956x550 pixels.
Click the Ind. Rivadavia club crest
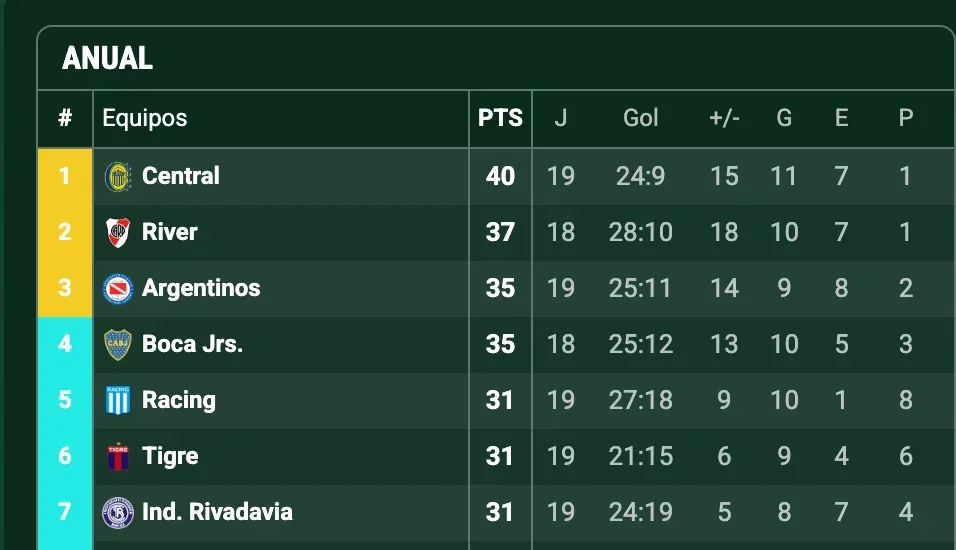pyautogui.click(x=118, y=512)
